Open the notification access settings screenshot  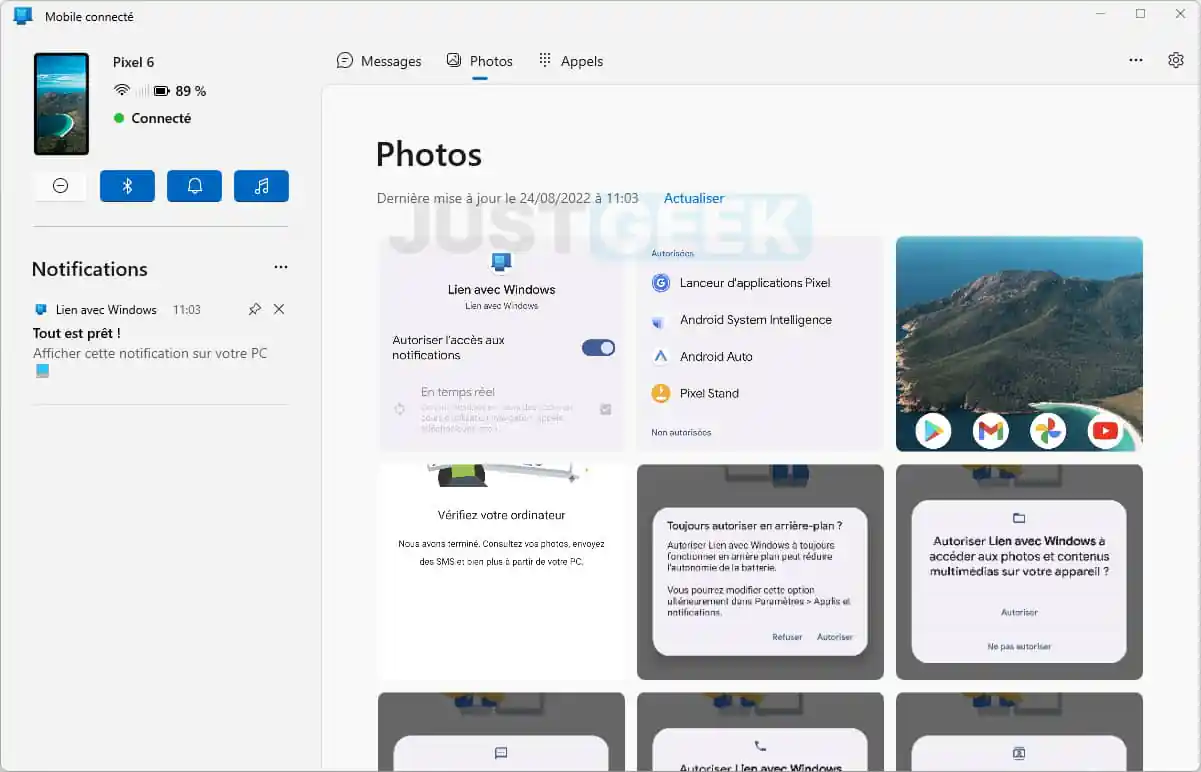click(x=501, y=343)
